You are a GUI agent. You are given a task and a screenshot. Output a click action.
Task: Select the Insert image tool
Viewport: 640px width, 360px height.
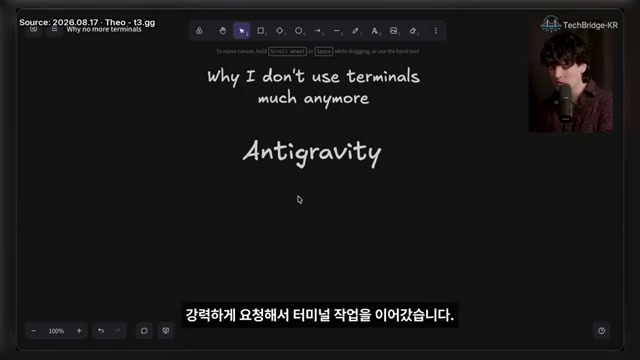(x=393, y=31)
